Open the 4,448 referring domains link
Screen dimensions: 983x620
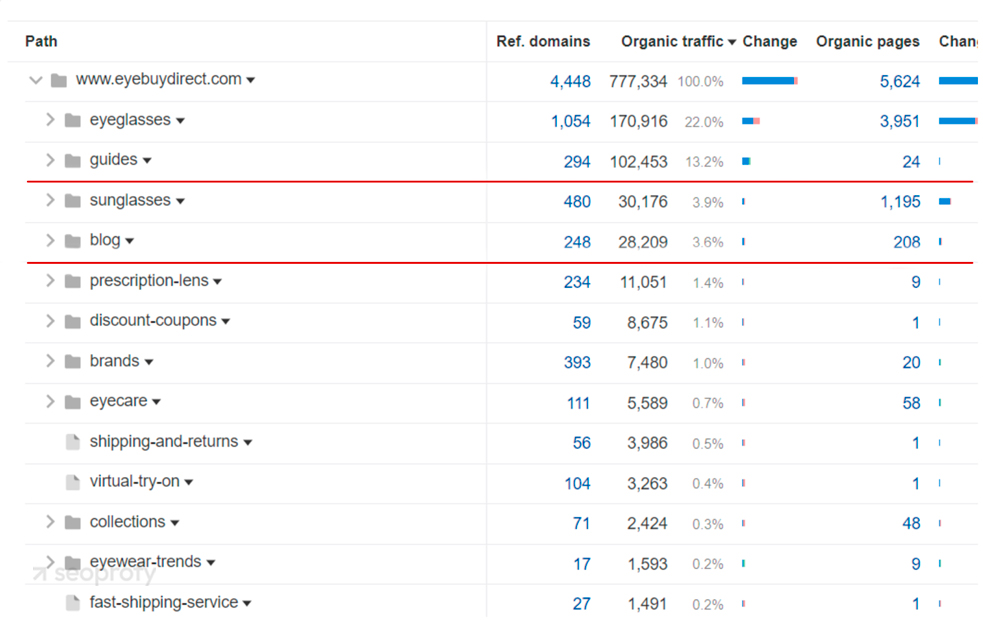point(570,81)
